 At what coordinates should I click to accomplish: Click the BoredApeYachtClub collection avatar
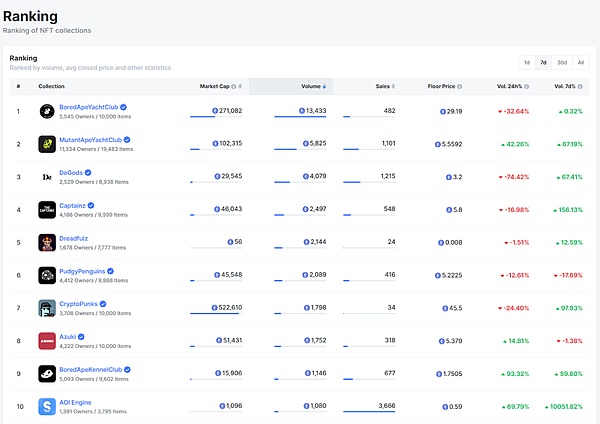click(x=47, y=110)
